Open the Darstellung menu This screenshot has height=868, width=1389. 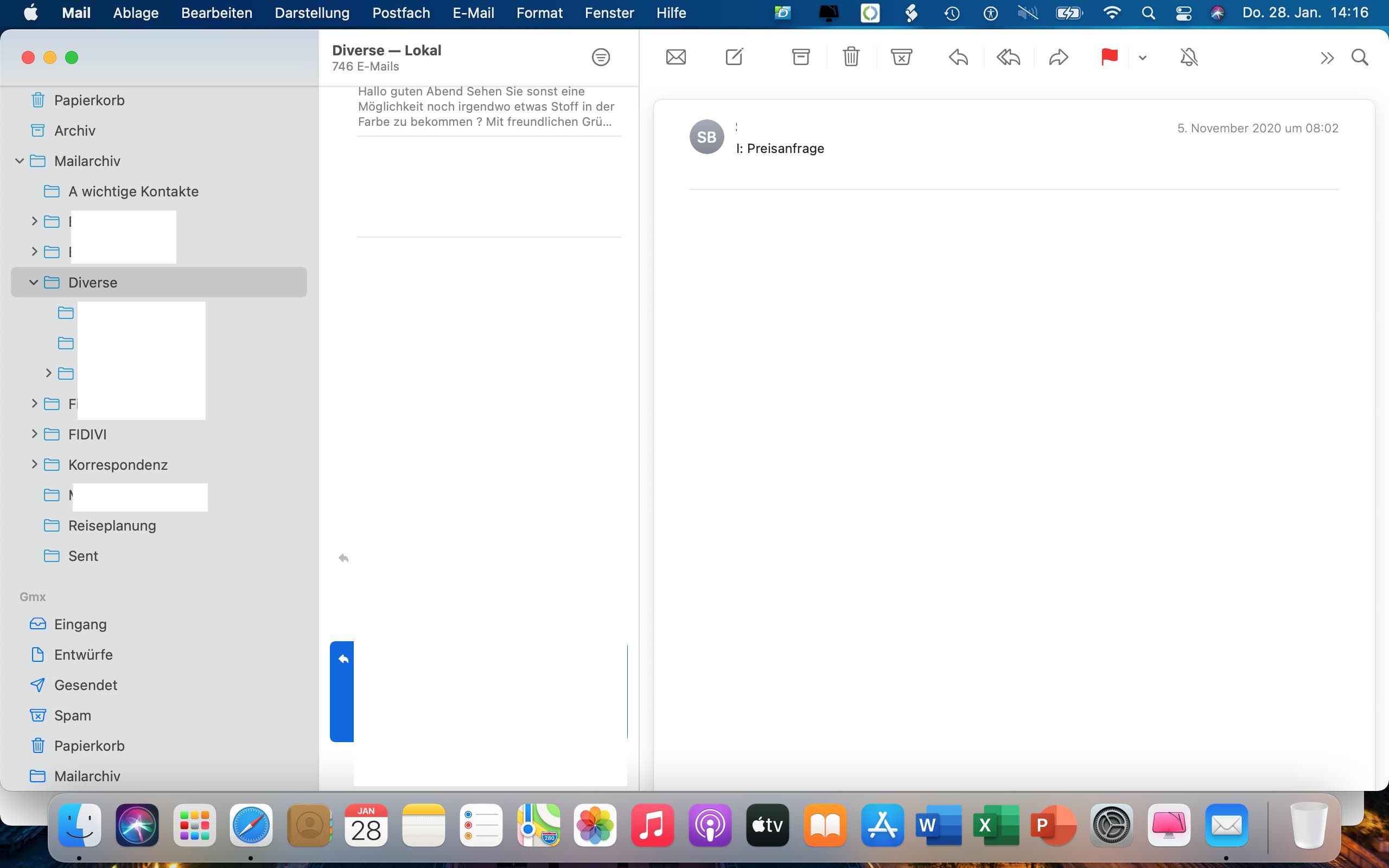click(x=311, y=12)
